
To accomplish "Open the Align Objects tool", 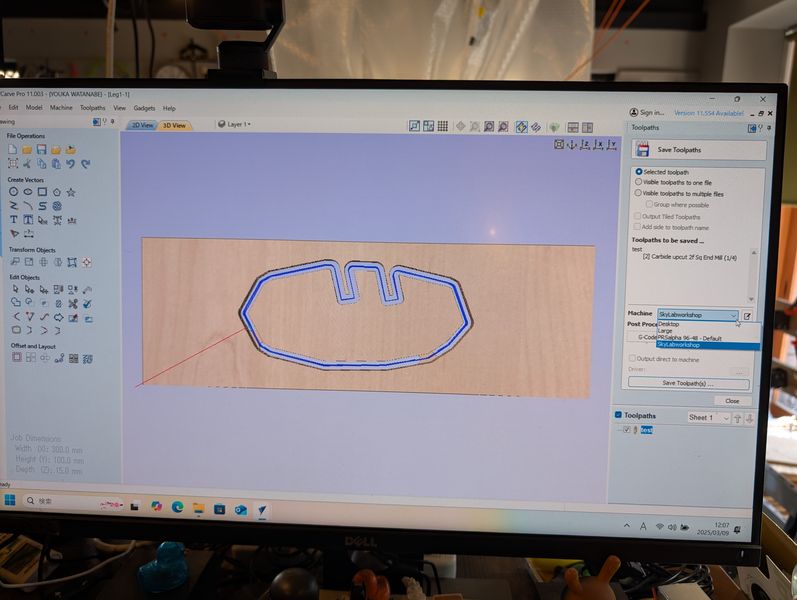I will [87, 262].
